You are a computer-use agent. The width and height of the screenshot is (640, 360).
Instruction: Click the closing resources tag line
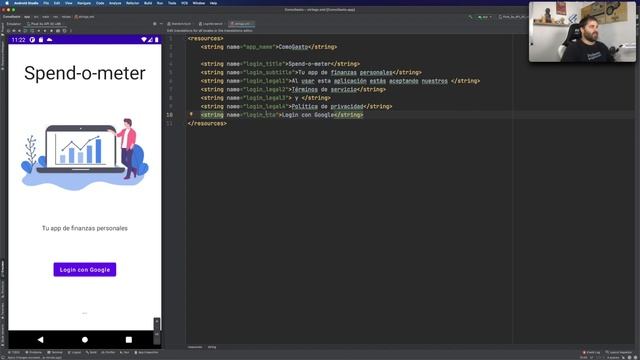[x=207, y=123]
